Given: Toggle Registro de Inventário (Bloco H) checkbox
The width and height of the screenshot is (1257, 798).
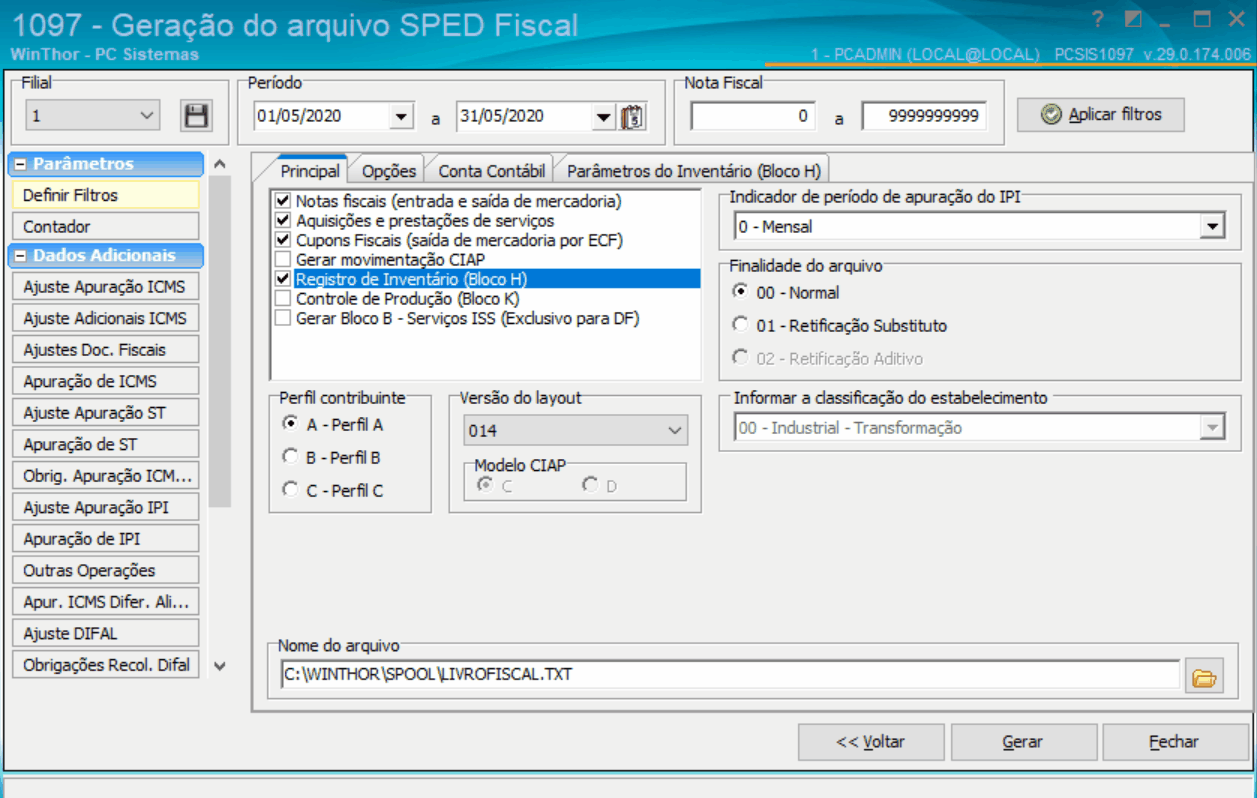Looking at the screenshot, I should click(282, 279).
